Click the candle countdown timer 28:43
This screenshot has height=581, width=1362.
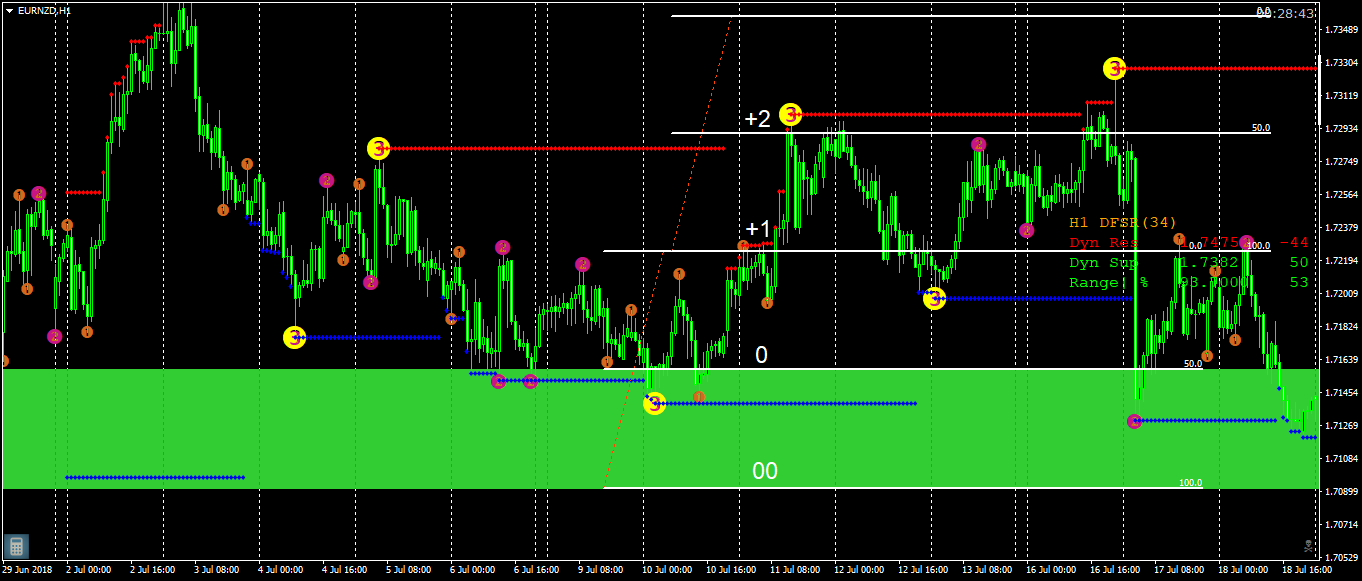pos(1285,14)
